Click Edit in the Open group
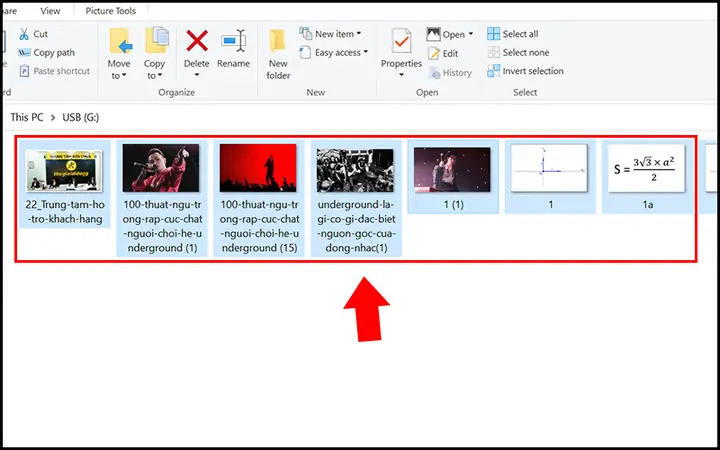This screenshot has width=720, height=450. [x=443, y=54]
